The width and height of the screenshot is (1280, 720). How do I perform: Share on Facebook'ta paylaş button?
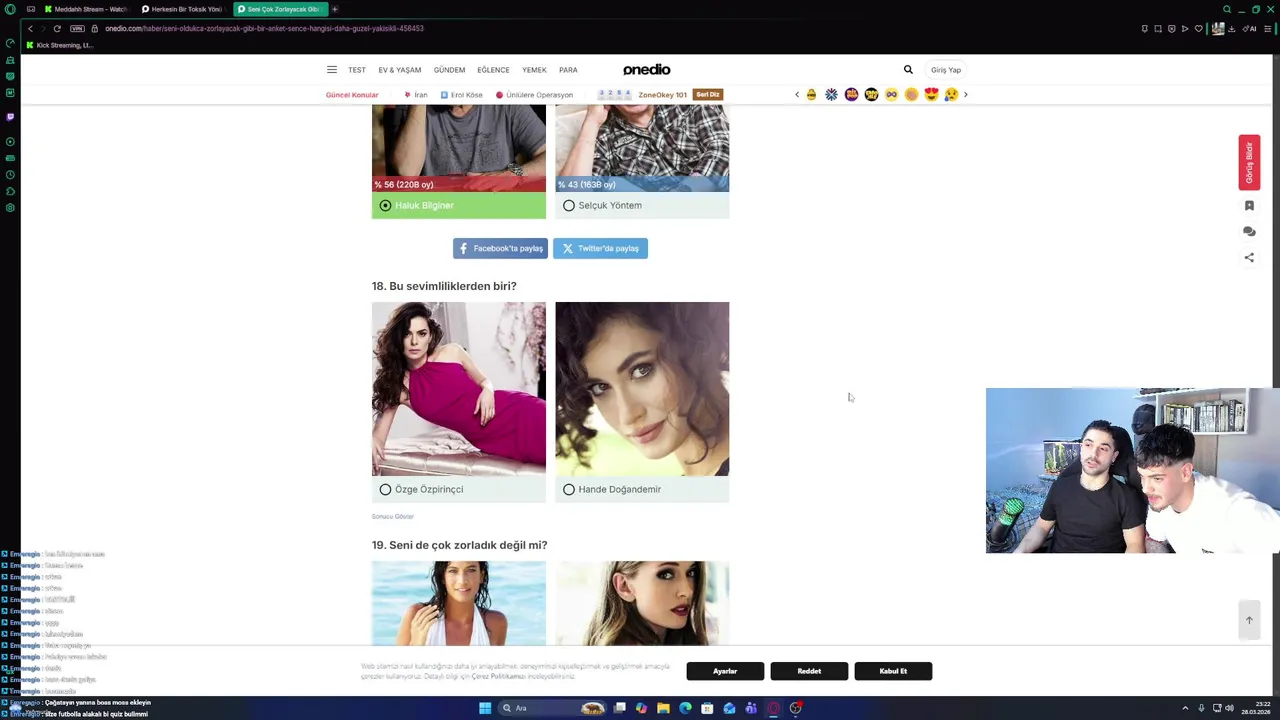[500, 248]
